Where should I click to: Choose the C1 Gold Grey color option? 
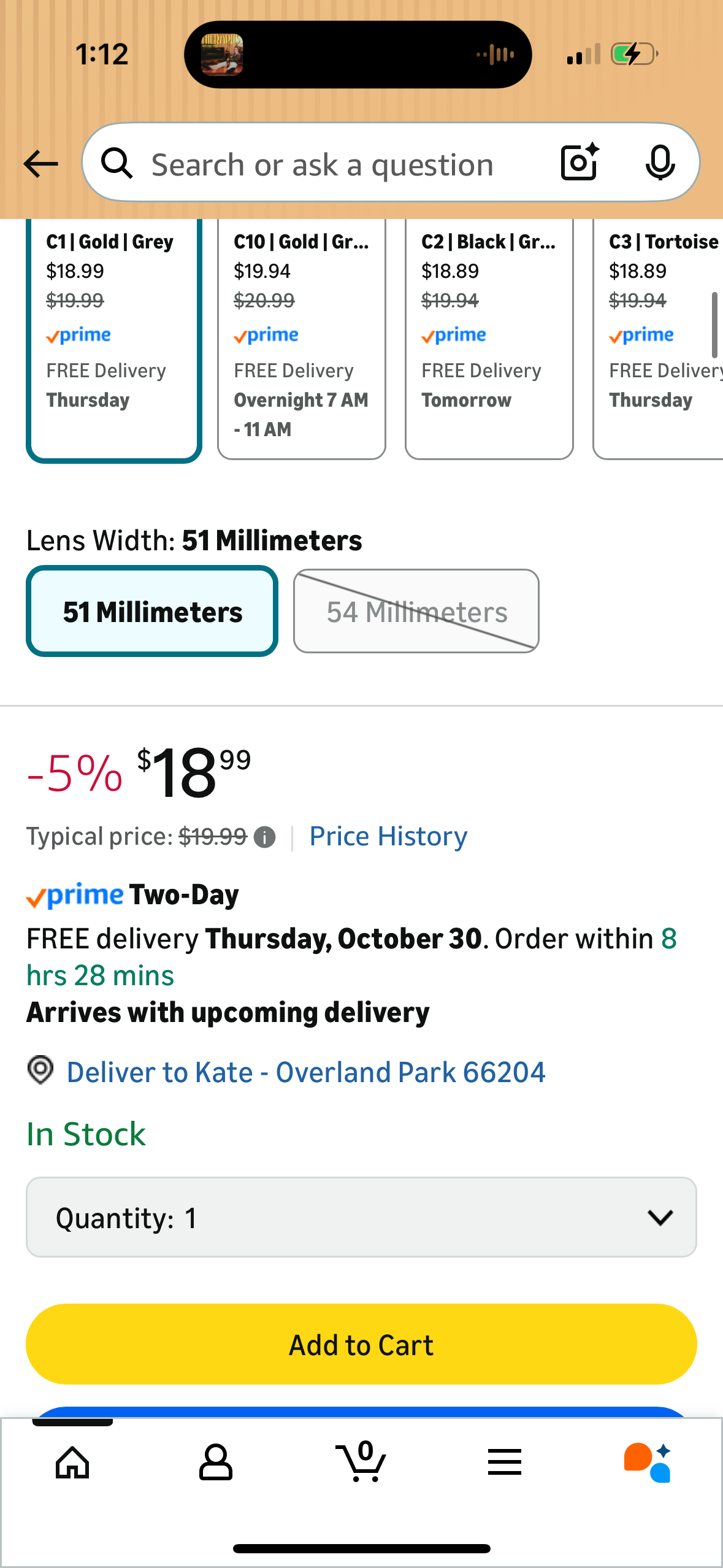[x=114, y=336]
